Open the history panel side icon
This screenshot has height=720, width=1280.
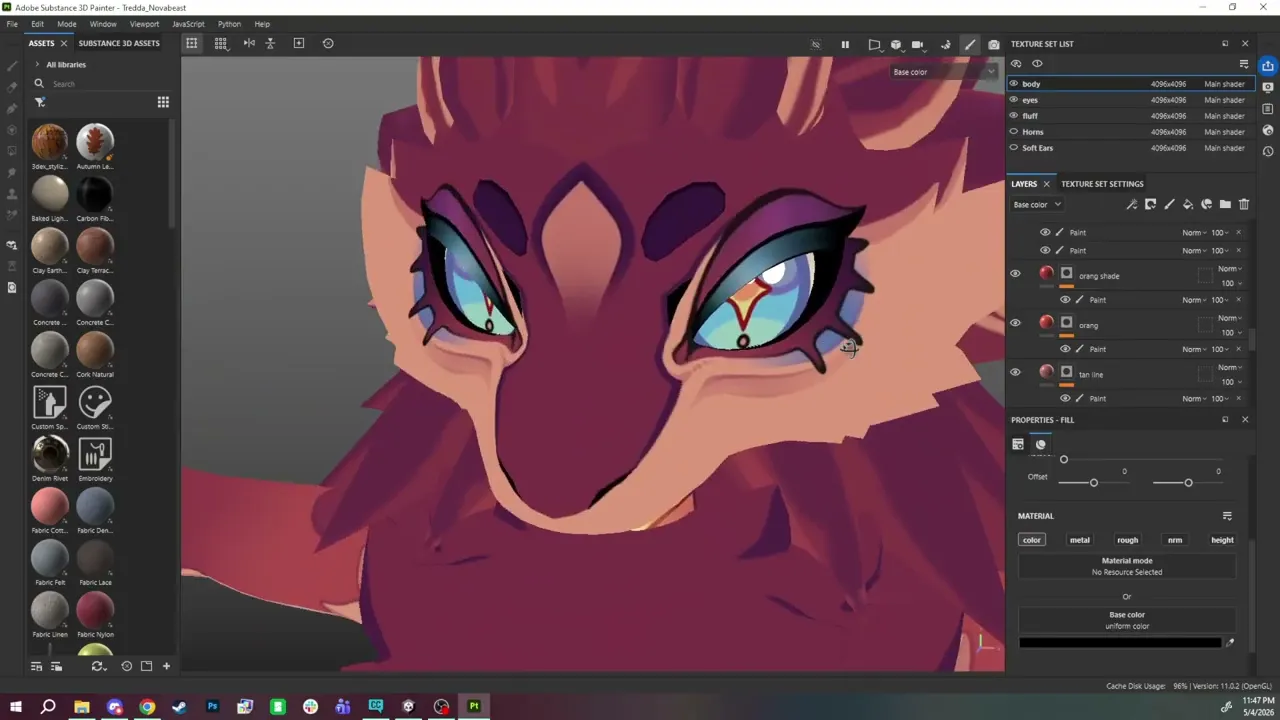(x=1268, y=152)
